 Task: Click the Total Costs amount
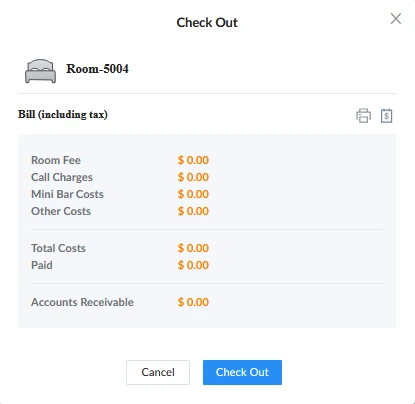193,248
